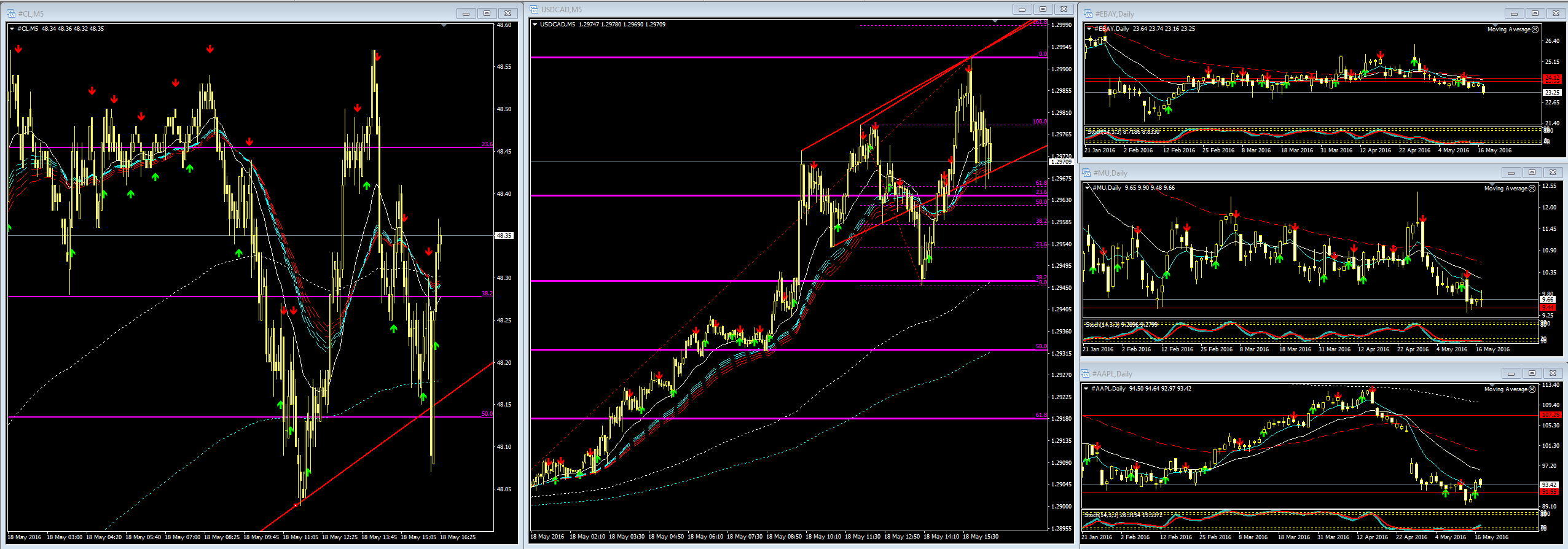Screen dimensions: 1568x549
Task: Click the 23.6 Fibonacci label in CL chart
Action: pos(487,144)
